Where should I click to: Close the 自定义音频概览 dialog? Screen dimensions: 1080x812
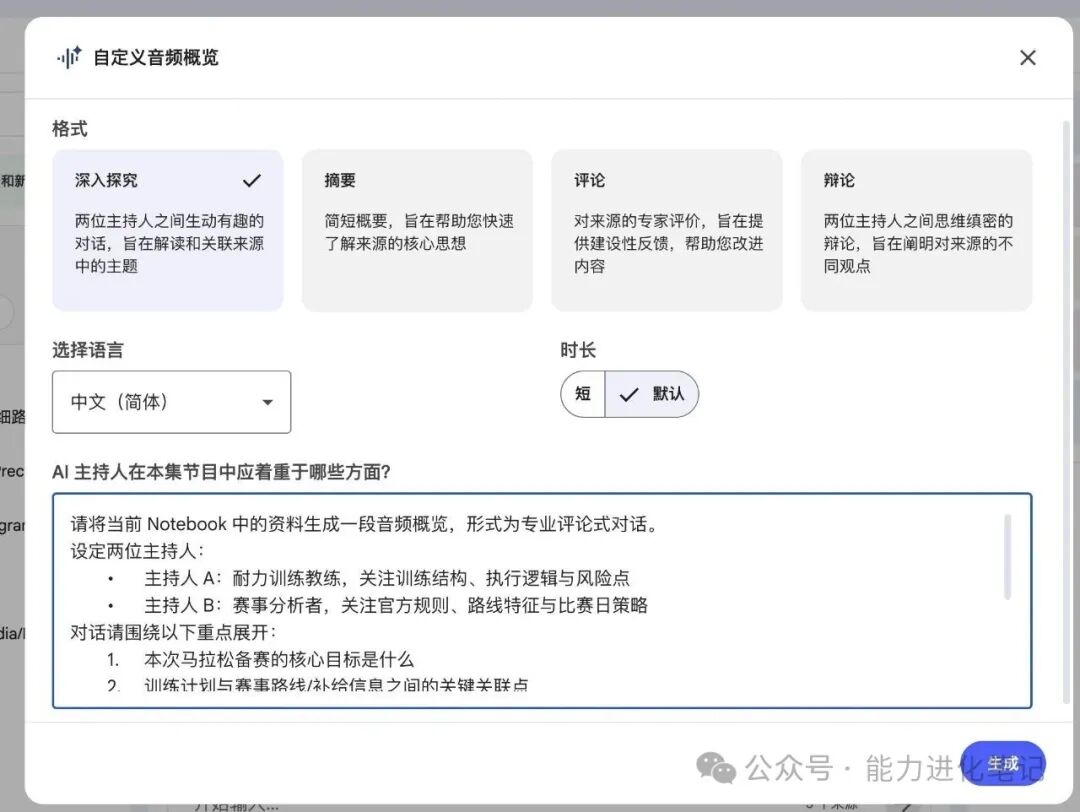click(1027, 57)
